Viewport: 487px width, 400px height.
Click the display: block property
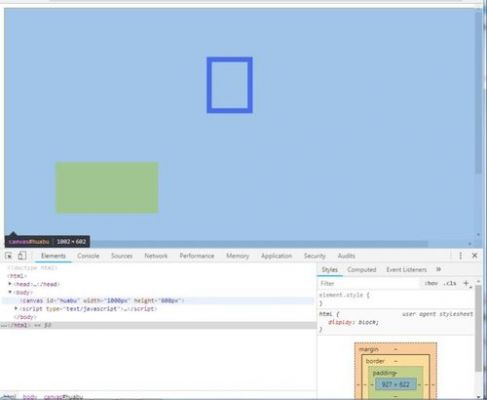point(353,322)
